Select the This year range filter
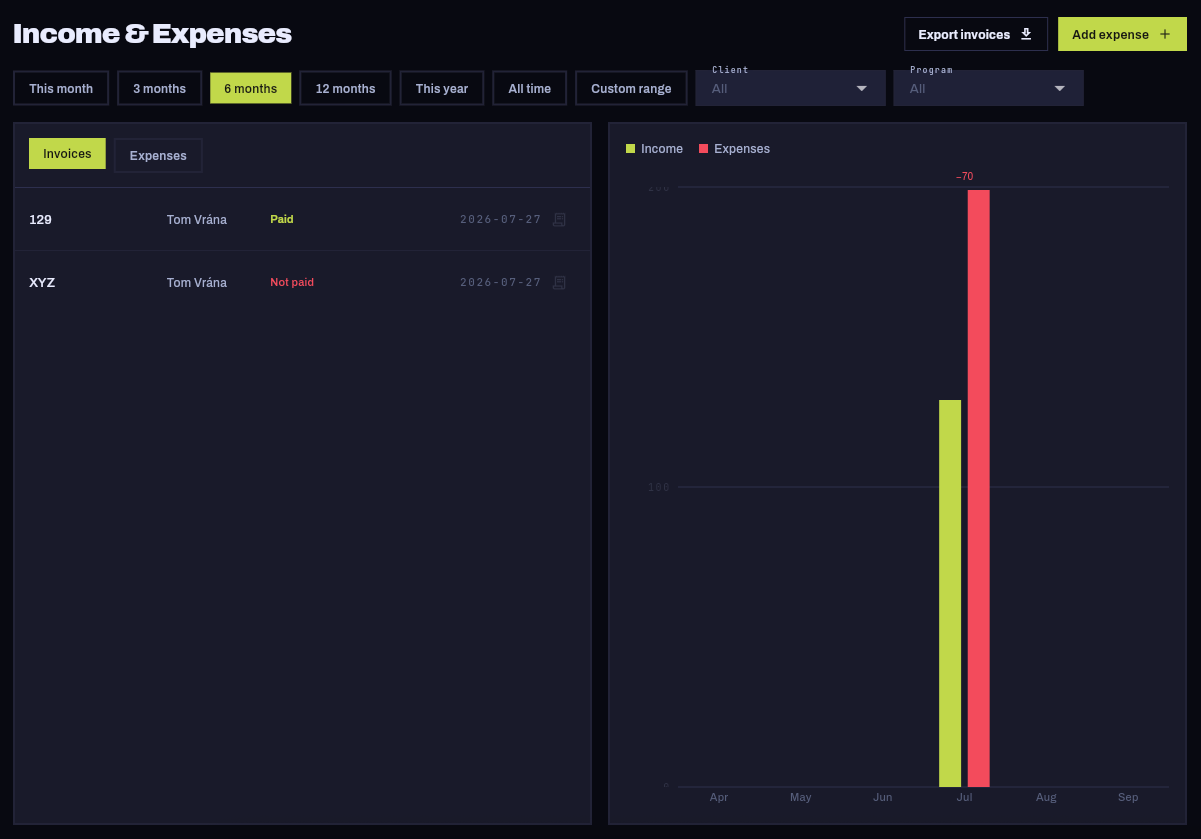The width and height of the screenshot is (1201, 839). (x=442, y=88)
